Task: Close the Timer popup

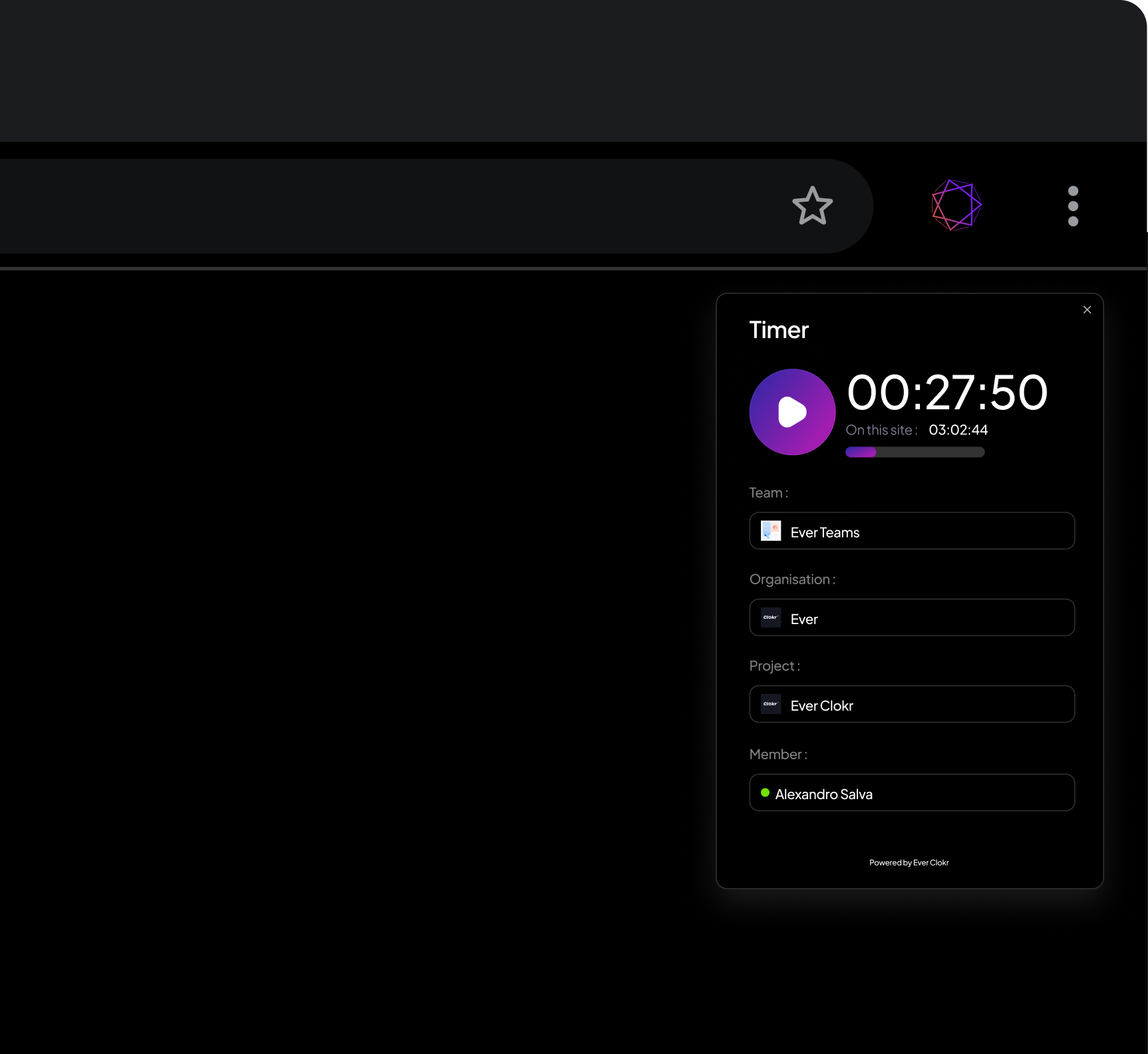Action: point(1087,309)
